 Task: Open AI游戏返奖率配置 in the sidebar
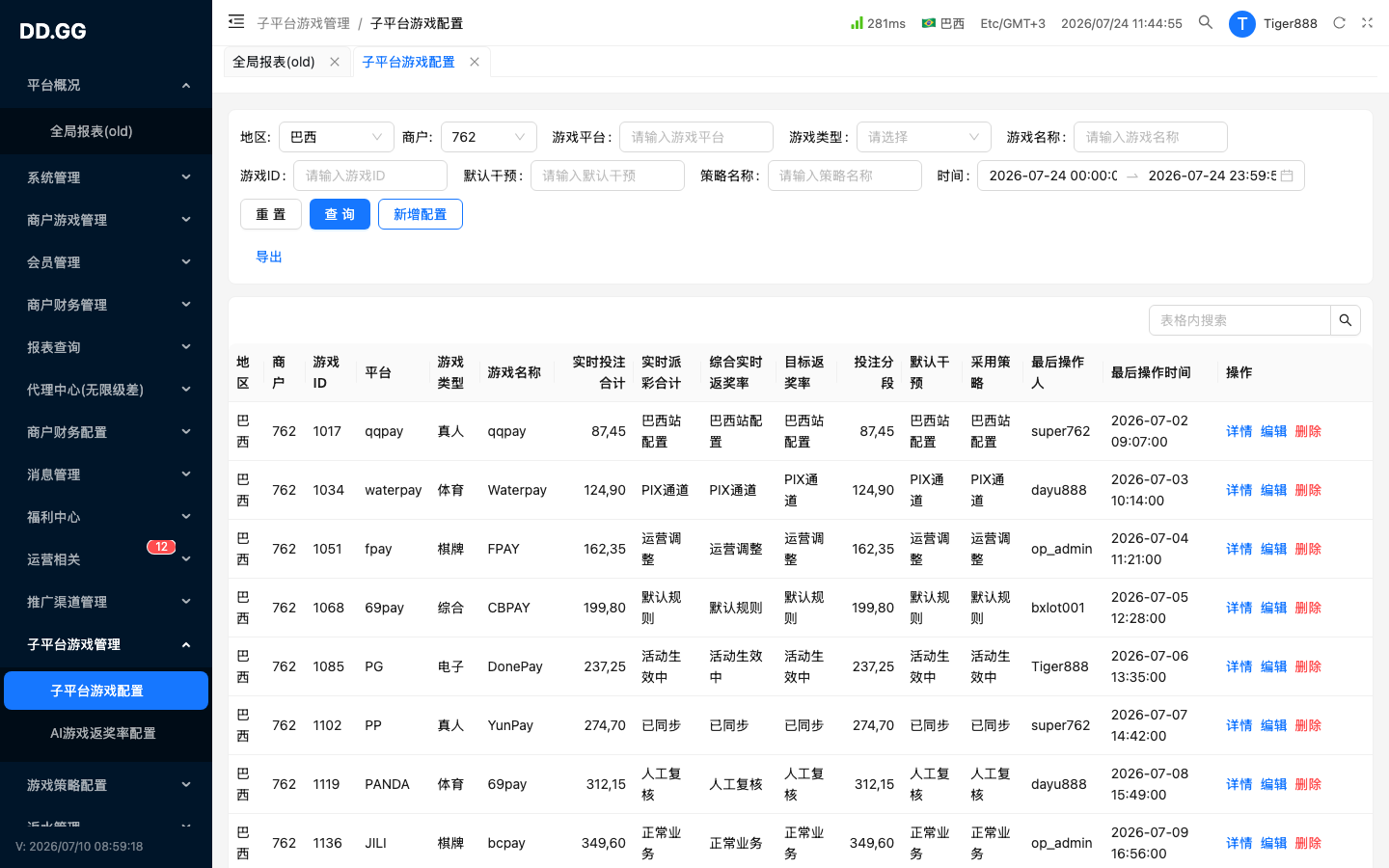click(106, 733)
